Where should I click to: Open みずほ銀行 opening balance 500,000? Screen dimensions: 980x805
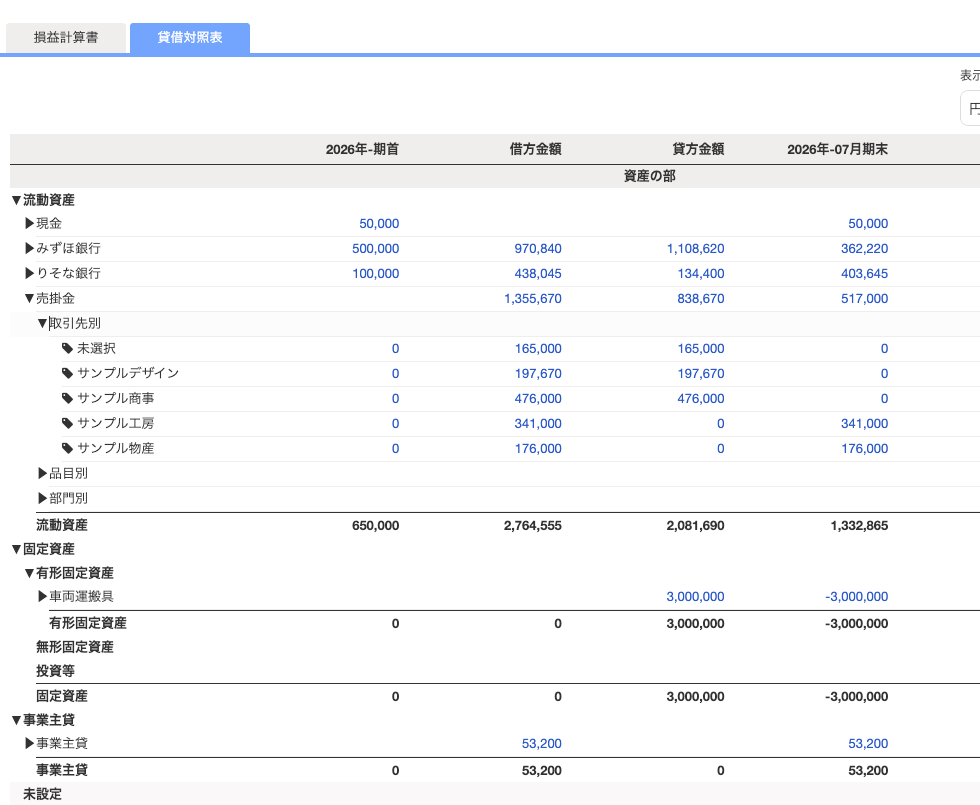[x=376, y=249]
